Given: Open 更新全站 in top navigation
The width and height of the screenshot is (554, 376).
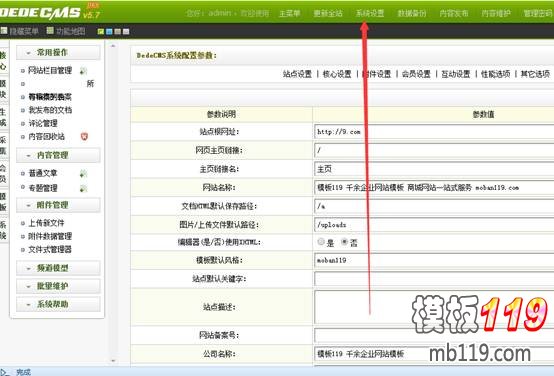Looking at the screenshot, I should [328, 13].
